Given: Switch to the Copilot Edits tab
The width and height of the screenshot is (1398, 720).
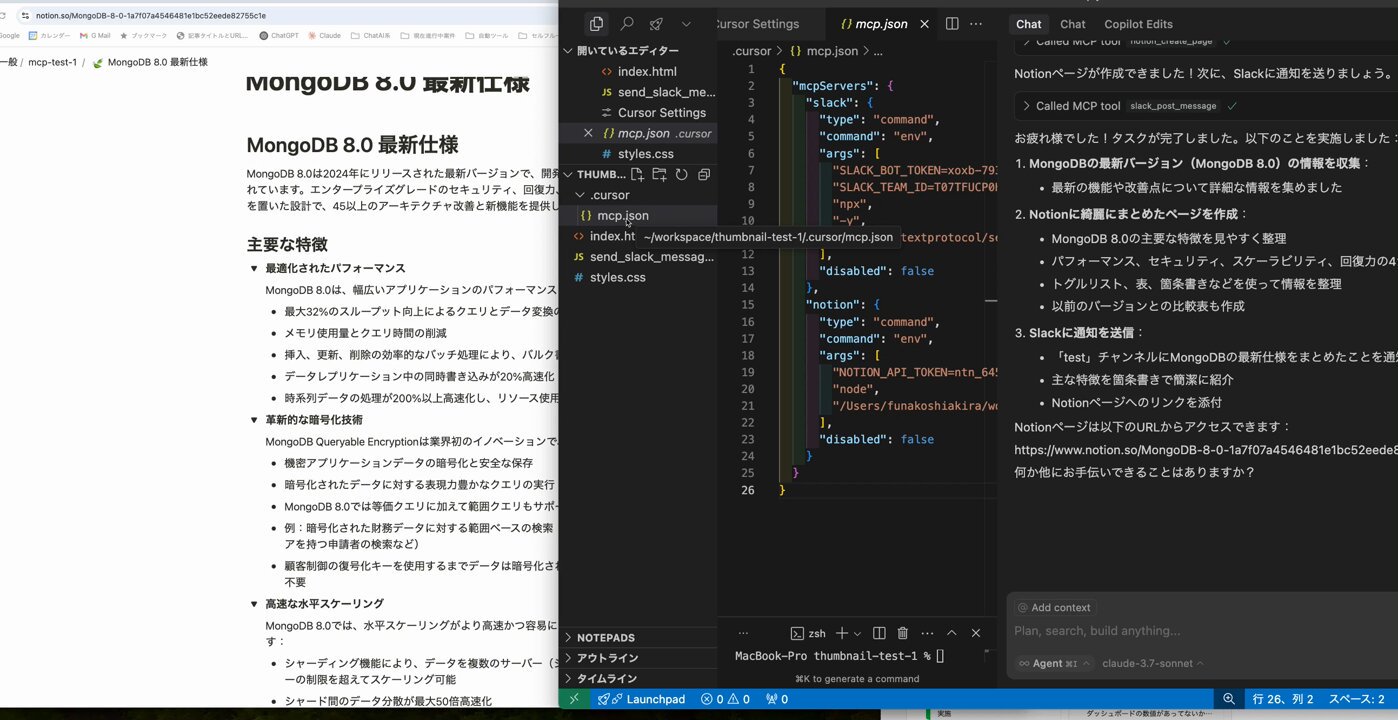Looking at the screenshot, I should click(1138, 24).
